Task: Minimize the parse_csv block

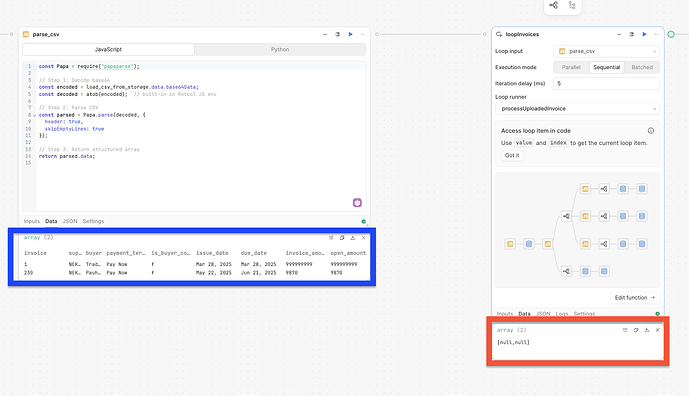Action: click(x=325, y=34)
